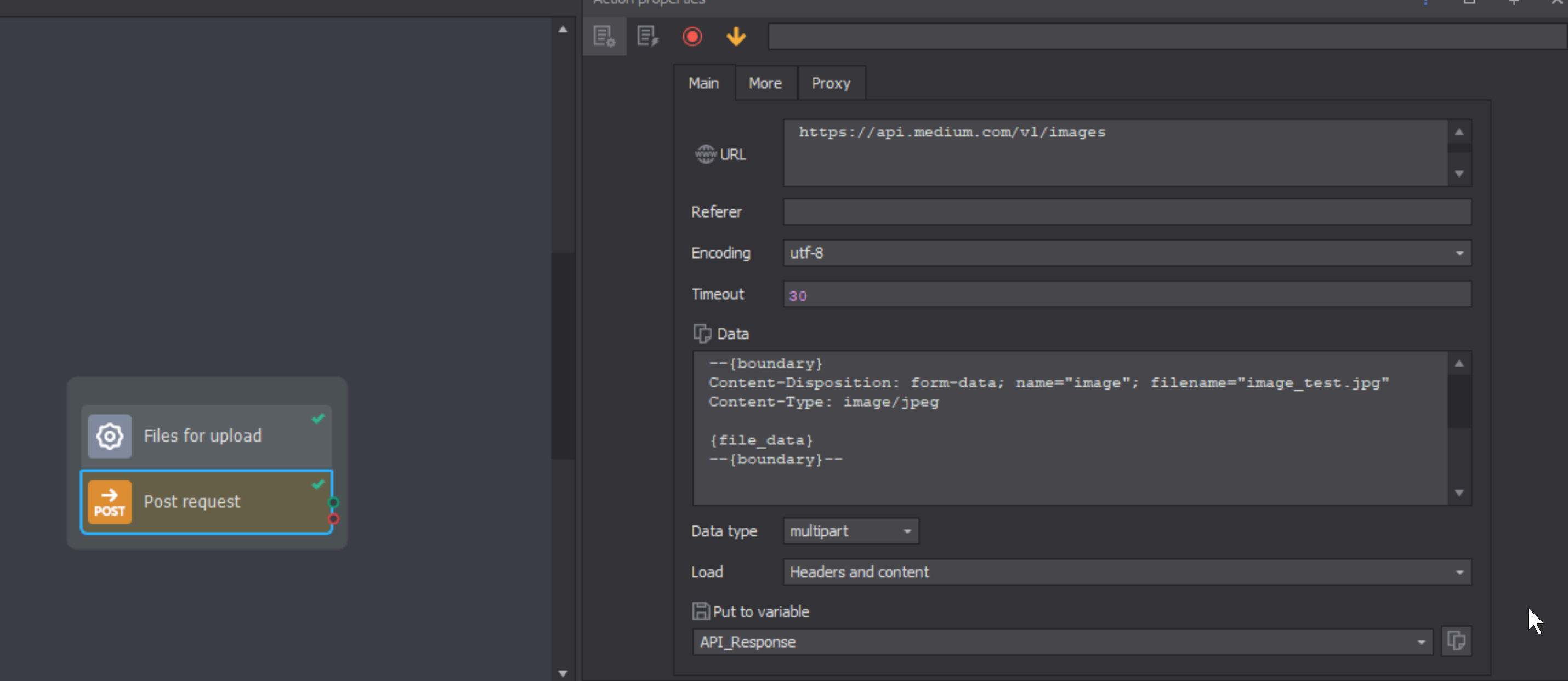Click the copy icon next to Data label
The image size is (1568, 681).
tap(702, 333)
